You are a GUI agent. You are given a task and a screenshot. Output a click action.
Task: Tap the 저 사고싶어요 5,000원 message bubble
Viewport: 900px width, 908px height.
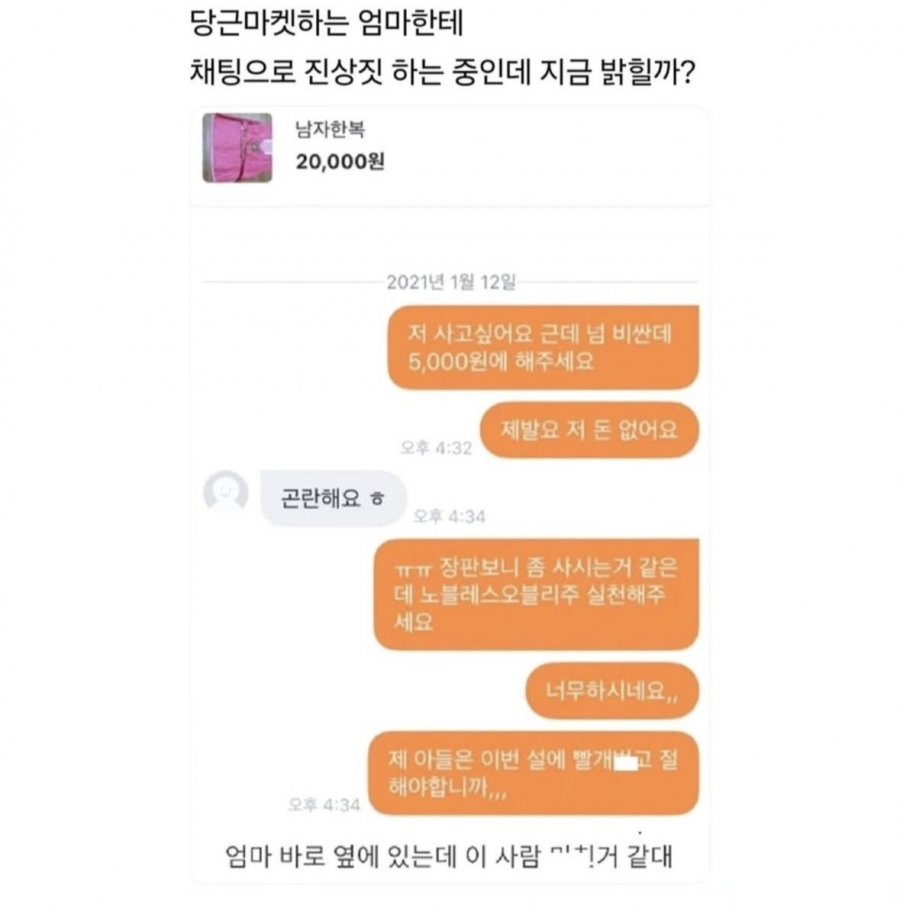pyautogui.click(x=543, y=347)
